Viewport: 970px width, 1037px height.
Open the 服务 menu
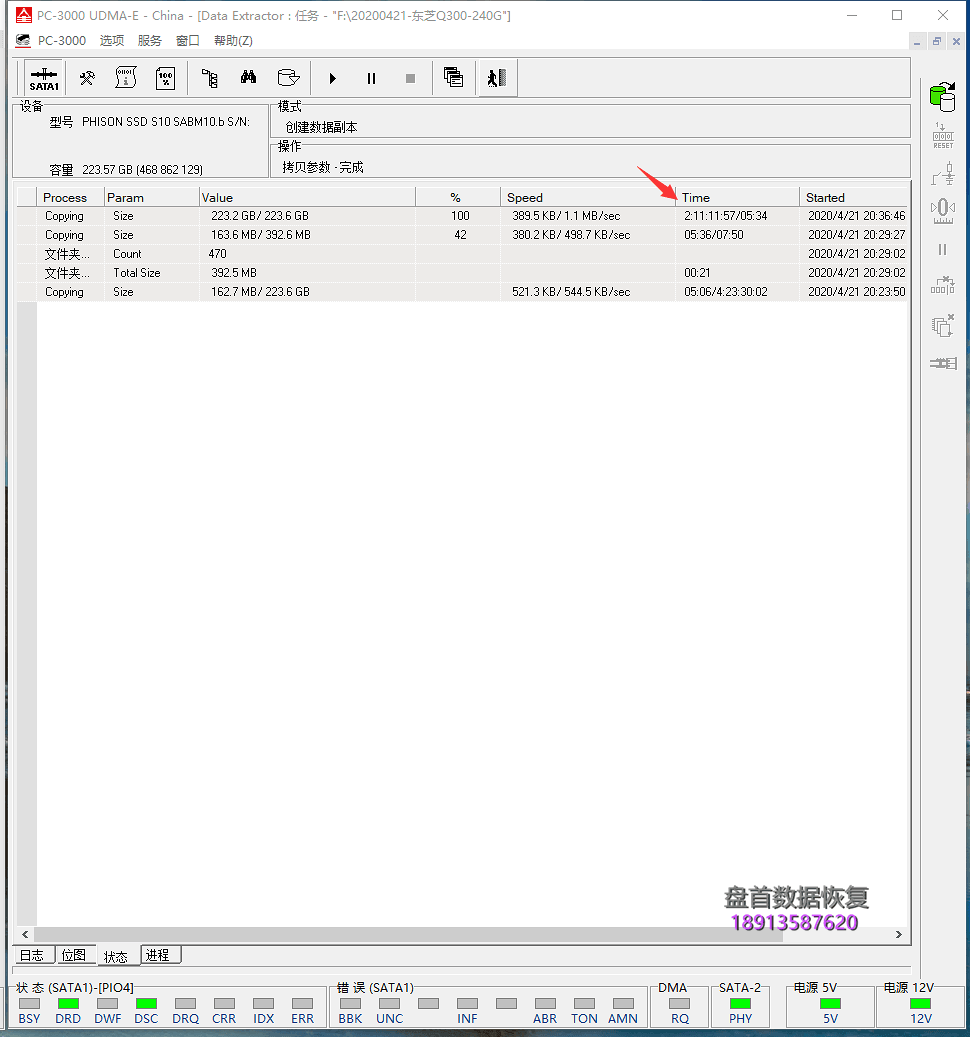click(x=149, y=41)
